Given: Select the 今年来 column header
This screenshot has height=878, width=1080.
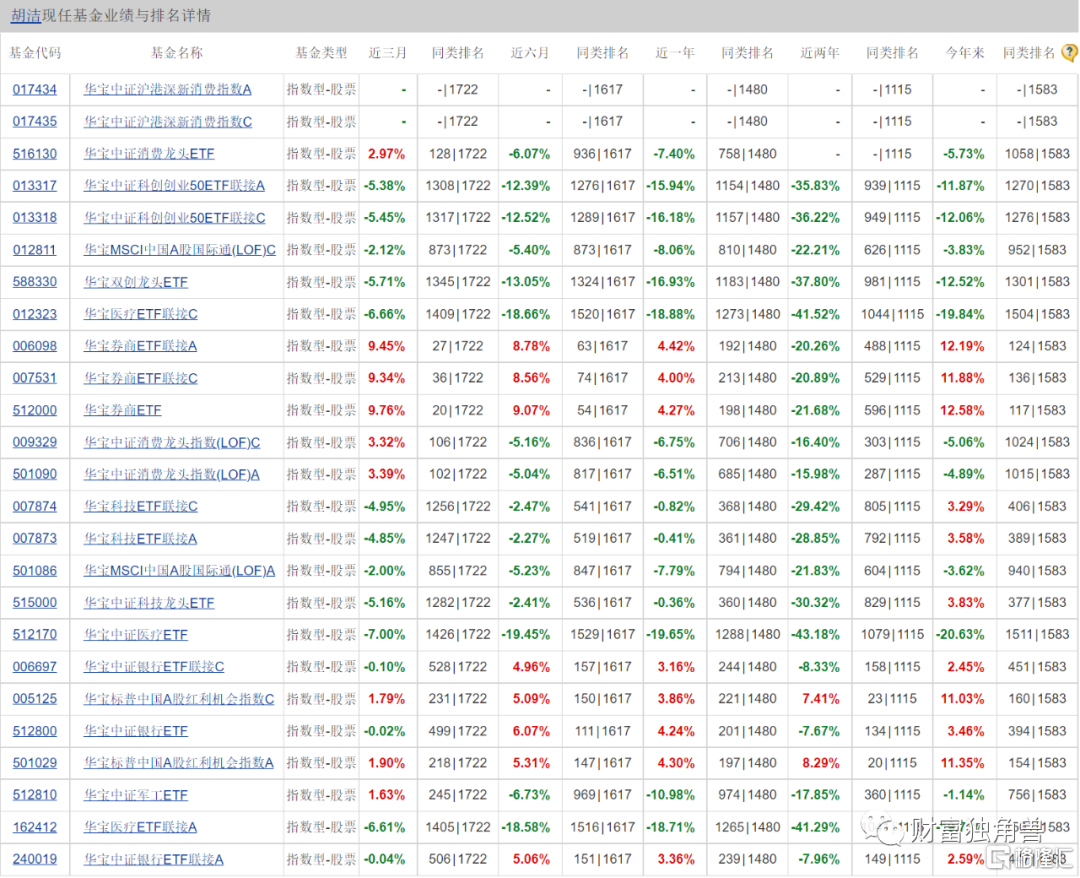Looking at the screenshot, I should pos(965,53).
